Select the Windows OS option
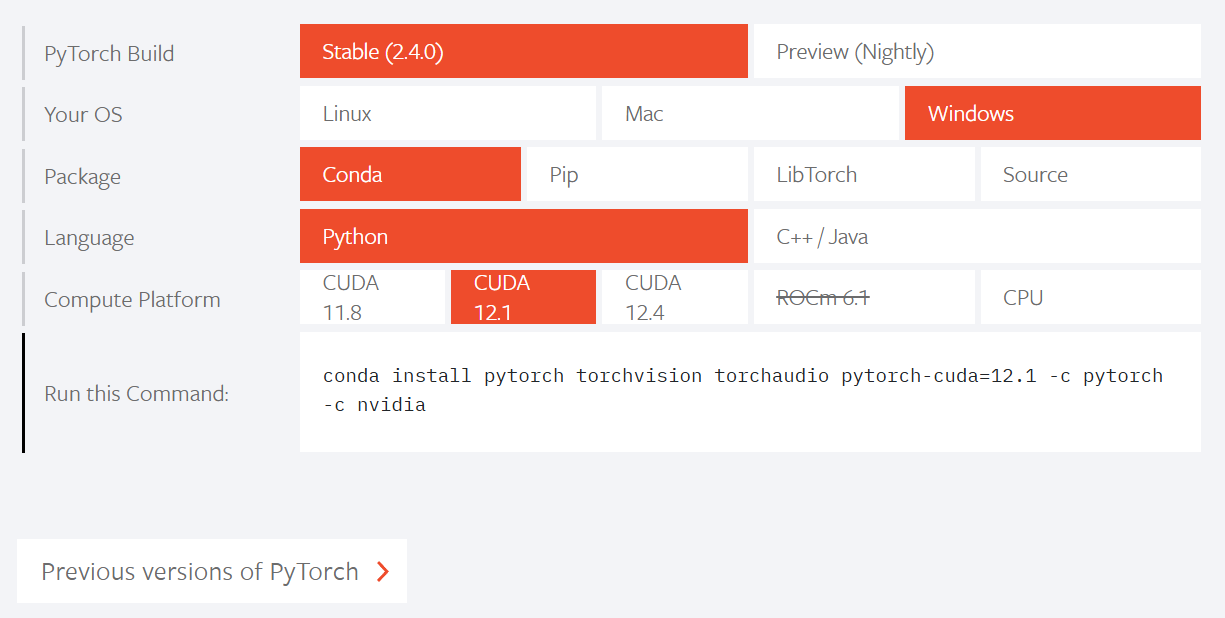The height and width of the screenshot is (618, 1225). point(1052,113)
